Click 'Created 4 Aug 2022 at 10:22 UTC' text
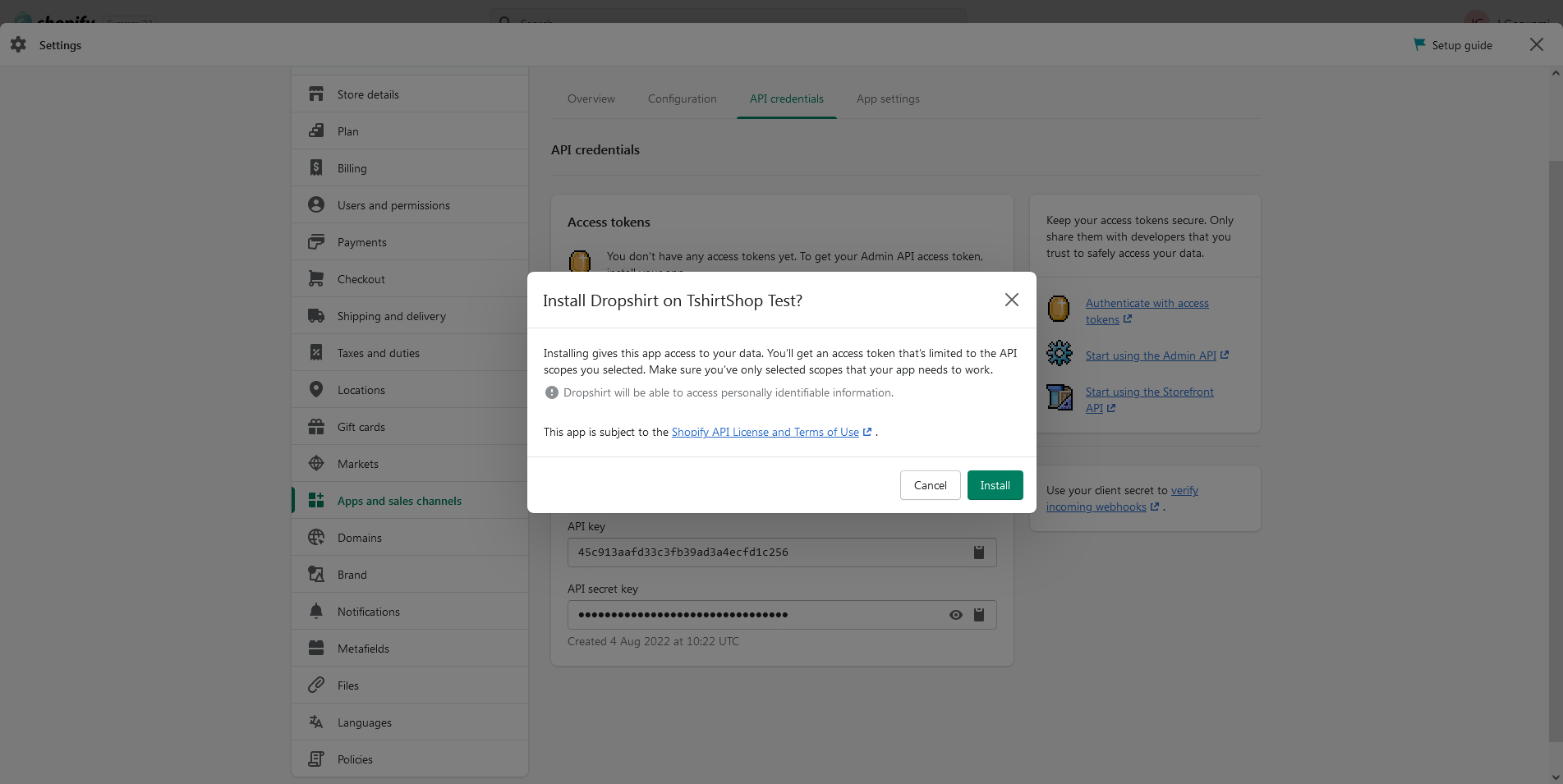This screenshot has height=784, width=1563. coord(653,641)
